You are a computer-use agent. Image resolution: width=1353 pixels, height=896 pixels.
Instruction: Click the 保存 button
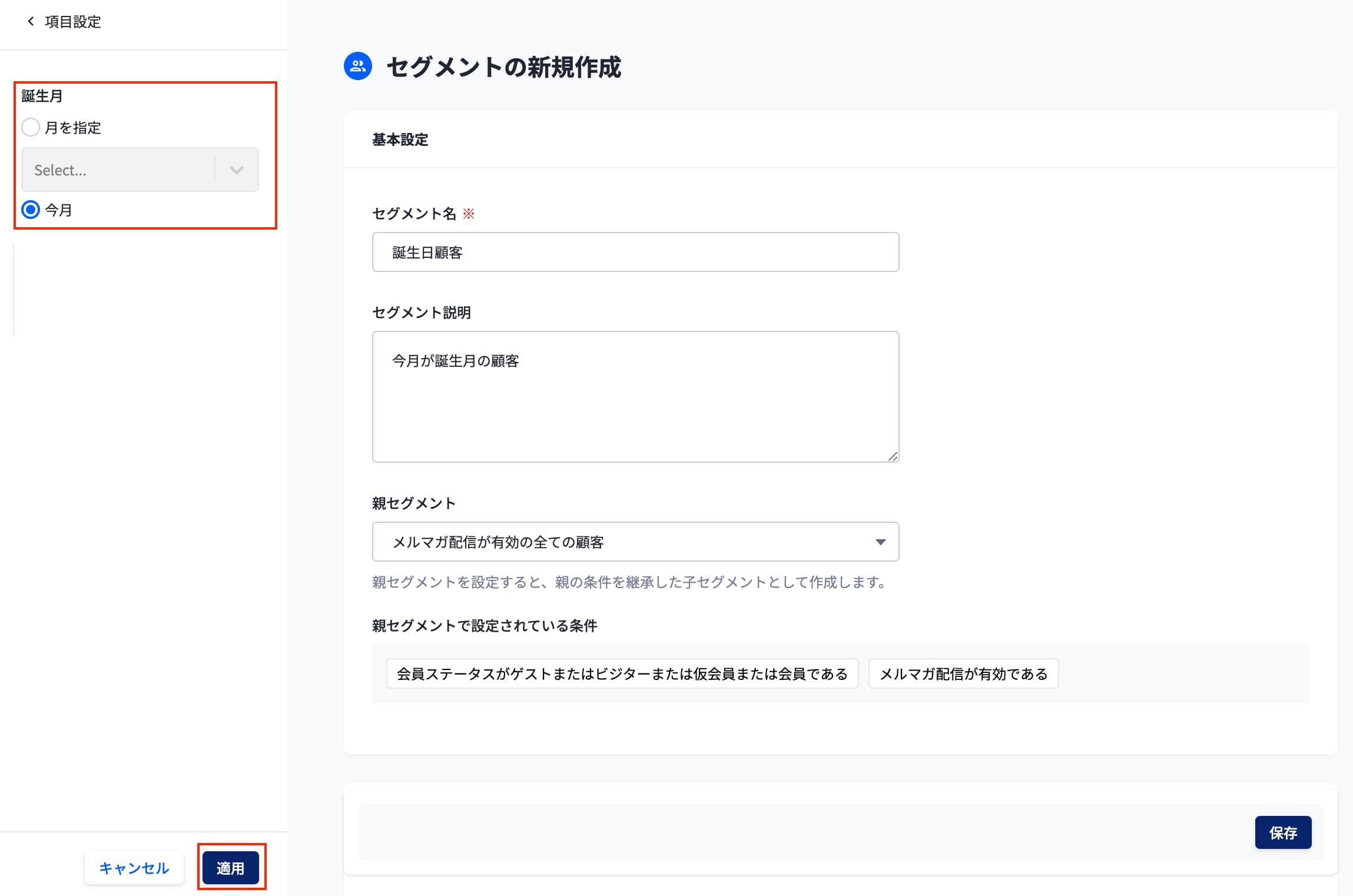click(1282, 832)
